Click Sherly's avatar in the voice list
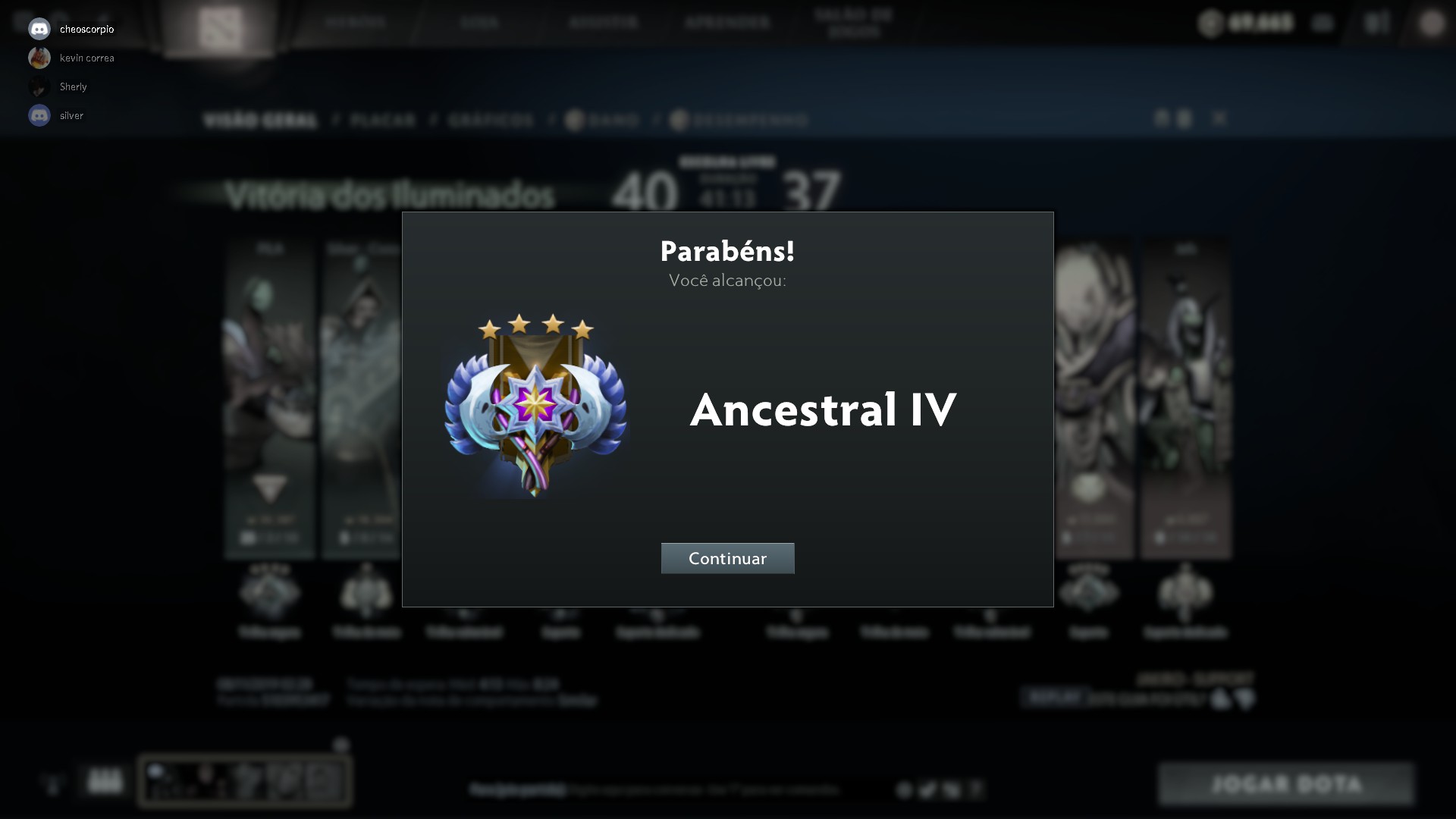Viewport: 1456px width, 819px height. 39,86
